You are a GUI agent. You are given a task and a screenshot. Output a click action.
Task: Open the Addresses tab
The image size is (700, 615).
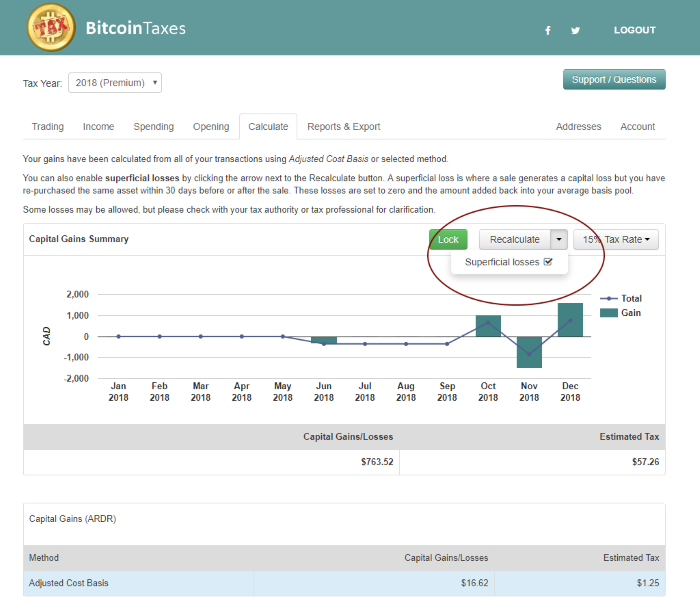pos(578,127)
